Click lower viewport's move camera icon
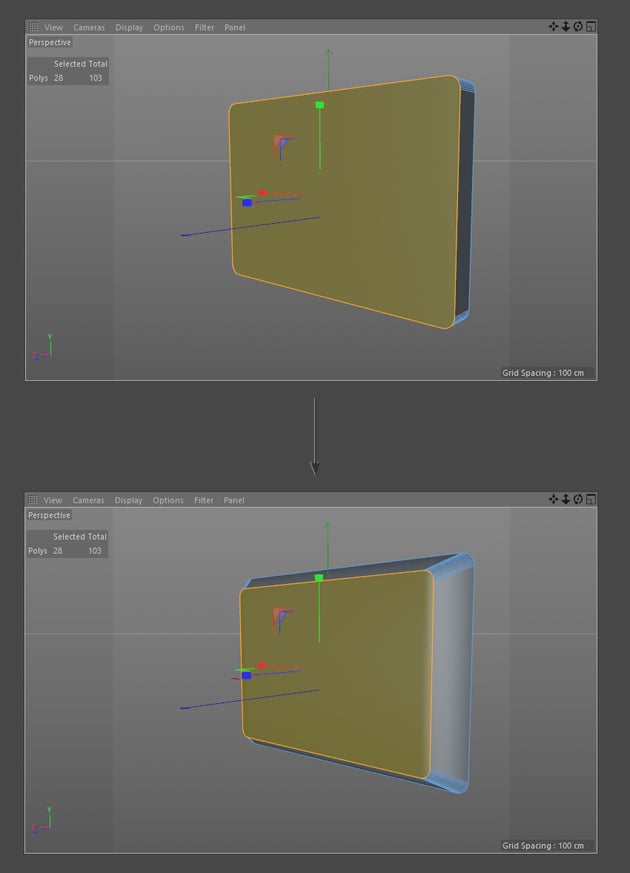The height and width of the screenshot is (873, 630). (553, 499)
